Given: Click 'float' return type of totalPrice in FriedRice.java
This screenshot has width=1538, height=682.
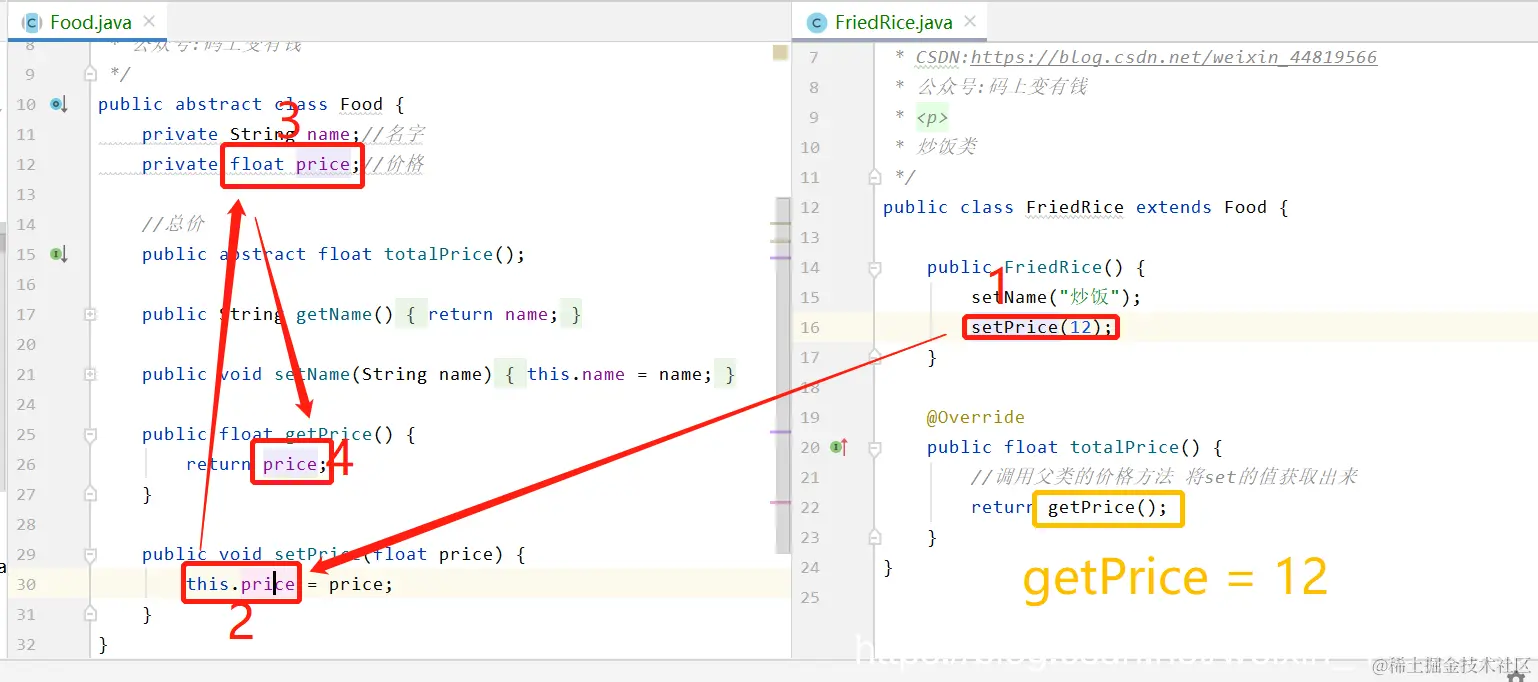Looking at the screenshot, I should (x=1031, y=447).
